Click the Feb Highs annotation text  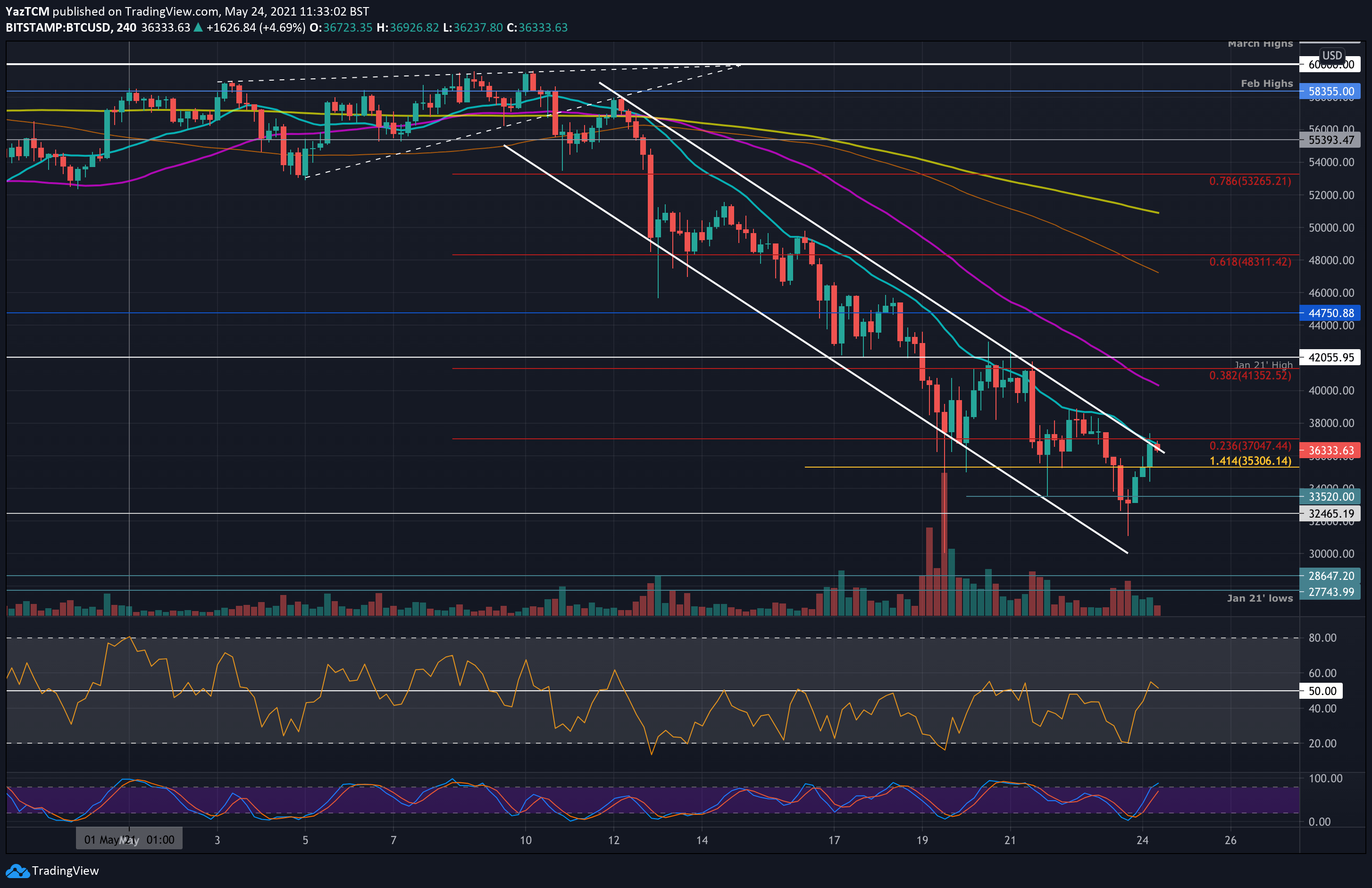click(x=1267, y=84)
